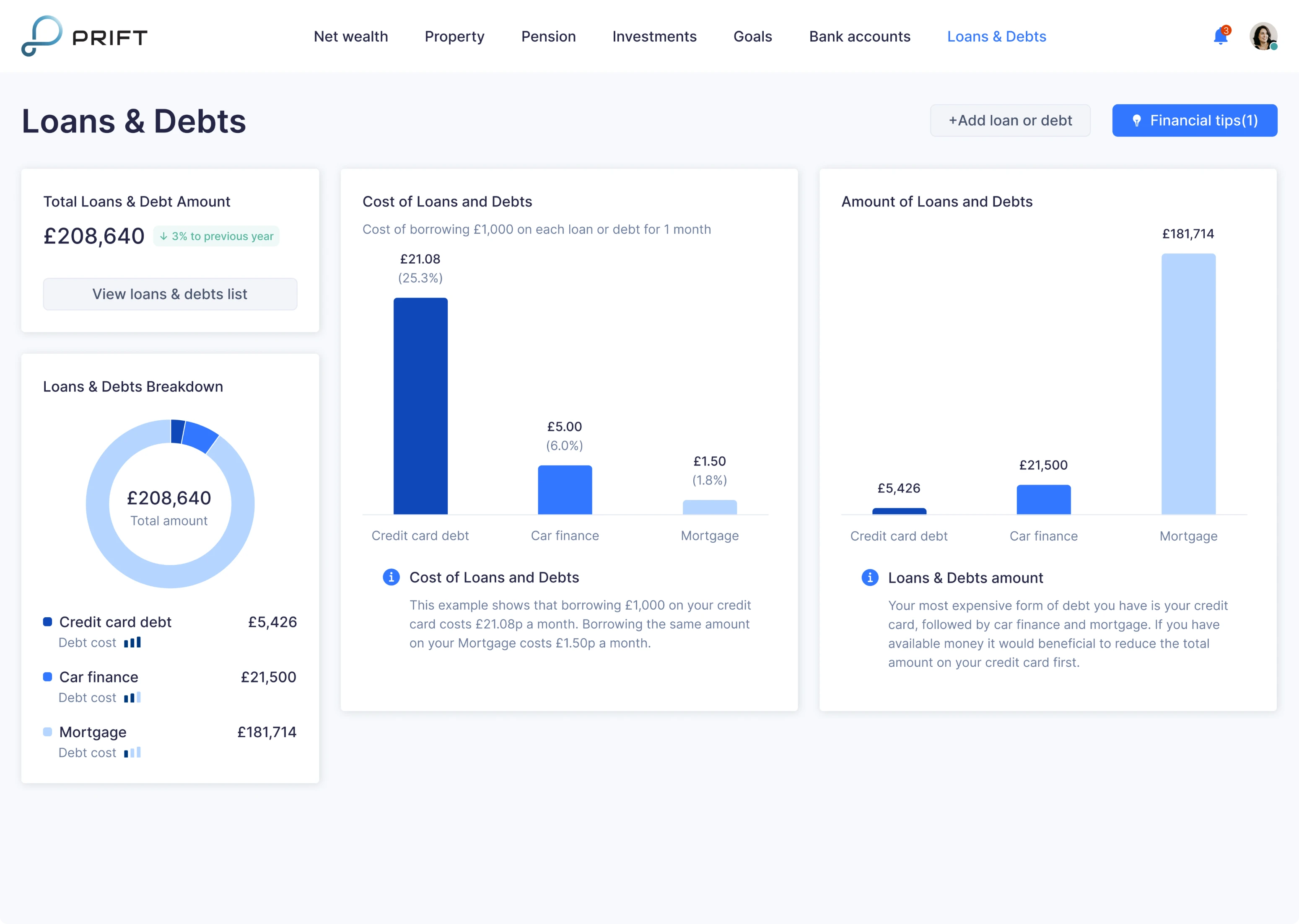Navigate to Bank accounts
This screenshot has height=924, width=1299.
click(x=859, y=36)
